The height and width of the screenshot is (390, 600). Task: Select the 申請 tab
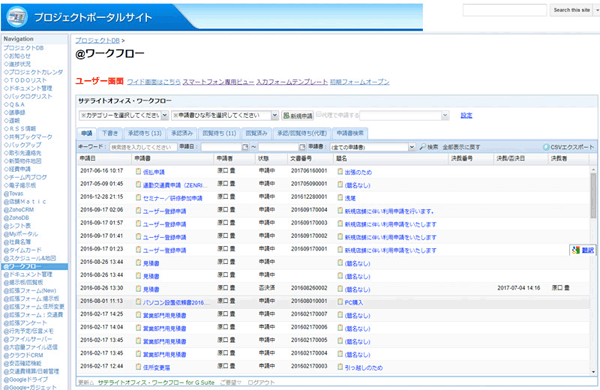[x=87, y=133]
